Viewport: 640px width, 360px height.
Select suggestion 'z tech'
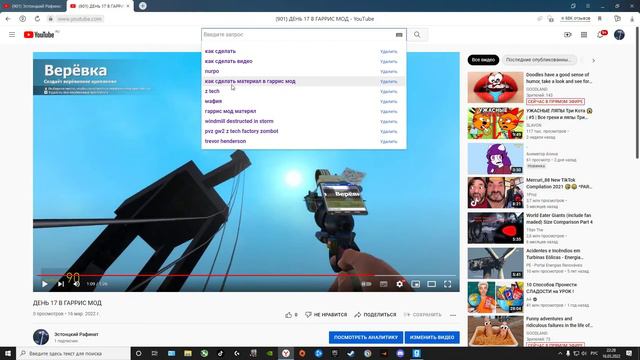[212, 91]
